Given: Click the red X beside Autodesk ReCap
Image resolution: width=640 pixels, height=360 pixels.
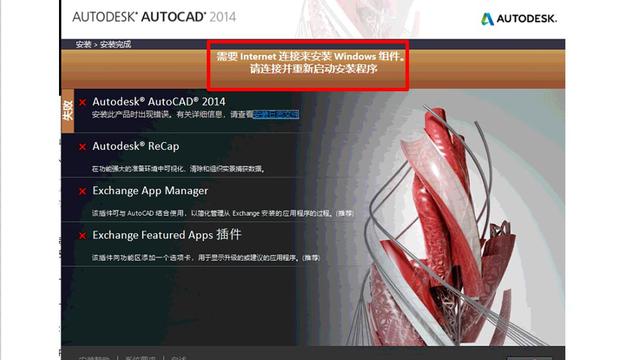Looking at the screenshot, I should pos(82,147).
